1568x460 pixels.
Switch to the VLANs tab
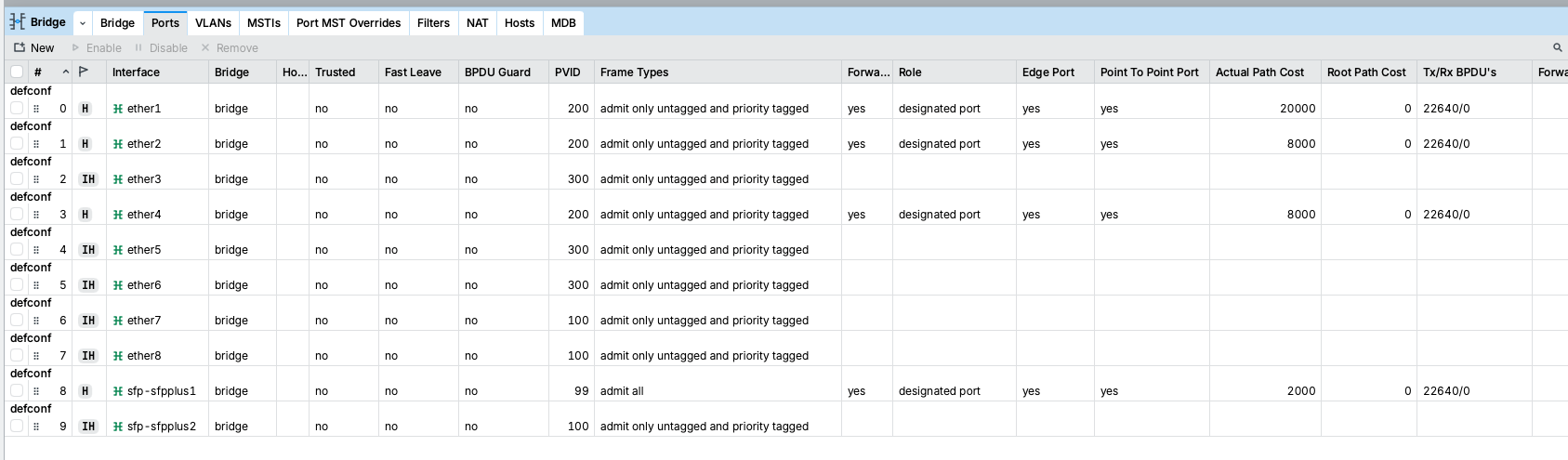[x=213, y=23]
